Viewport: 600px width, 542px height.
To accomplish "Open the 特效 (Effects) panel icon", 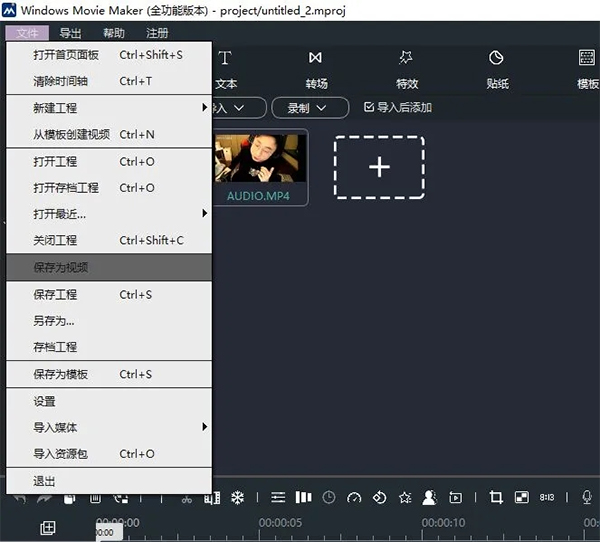I will click(x=406, y=68).
